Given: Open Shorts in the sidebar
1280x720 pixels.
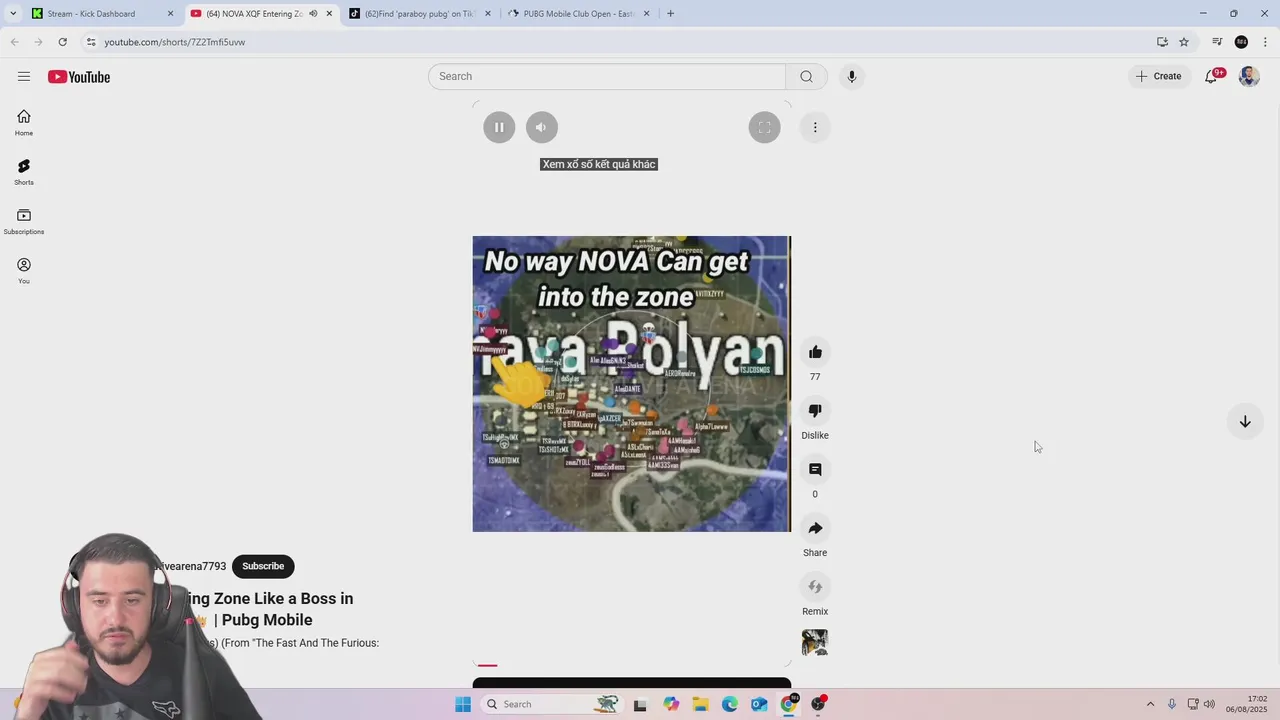Looking at the screenshot, I should click(24, 172).
